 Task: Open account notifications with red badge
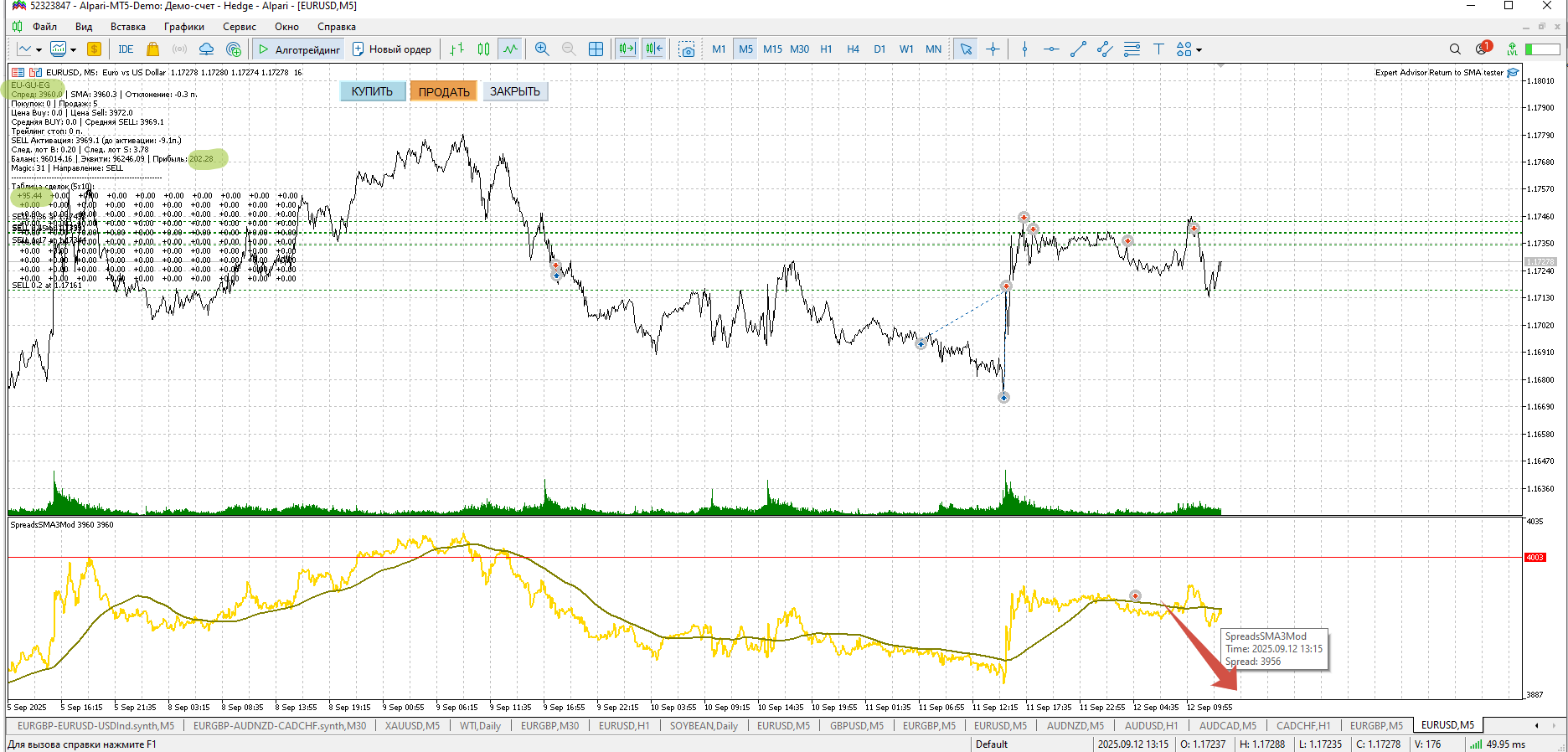click(x=1483, y=48)
